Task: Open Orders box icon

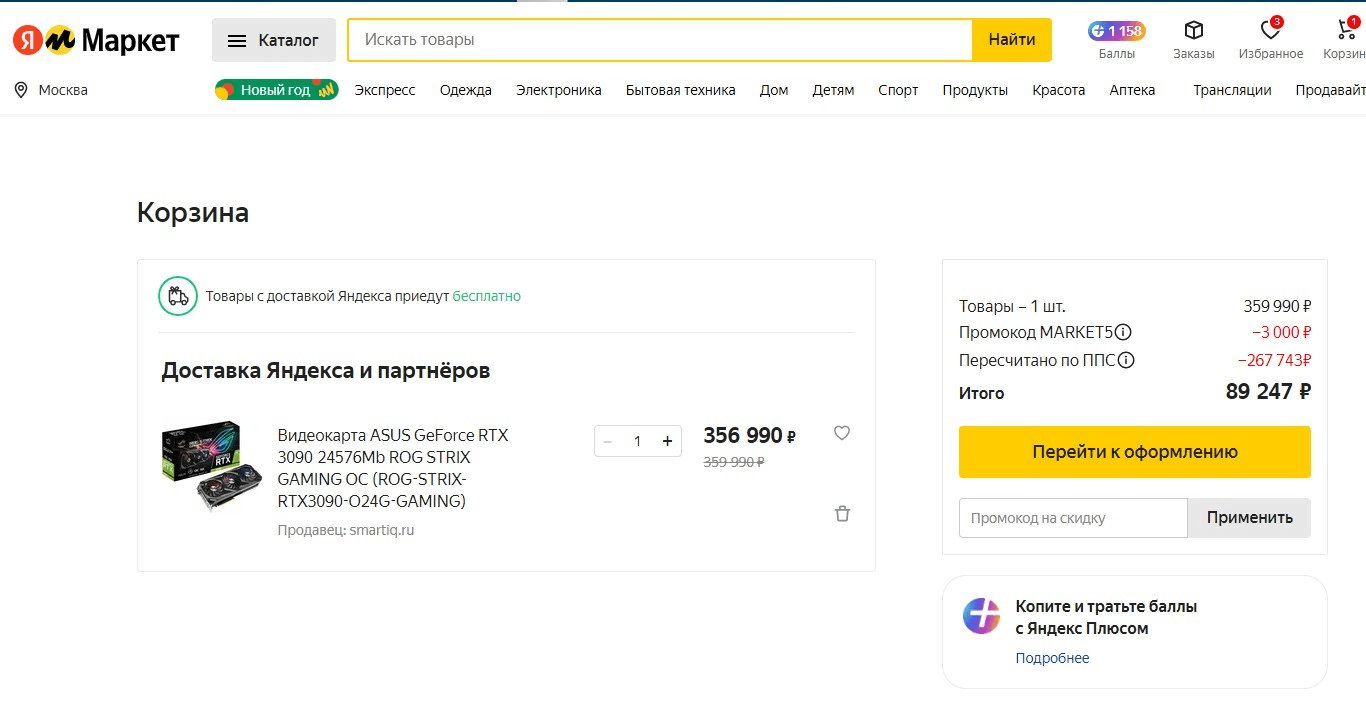Action: pyautogui.click(x=1193, y=31)
